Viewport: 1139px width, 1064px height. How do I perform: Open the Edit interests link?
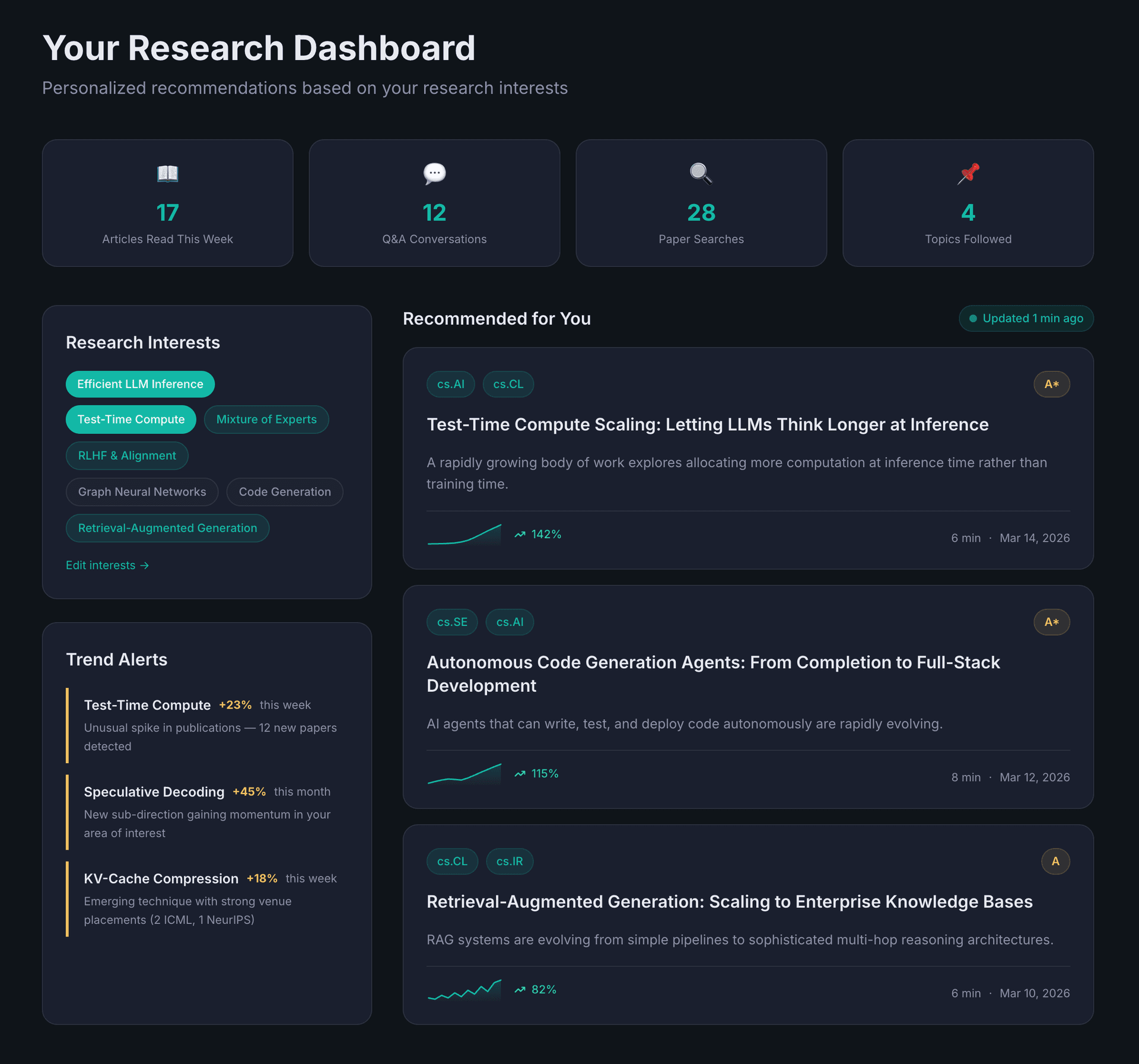click(107, 565)
